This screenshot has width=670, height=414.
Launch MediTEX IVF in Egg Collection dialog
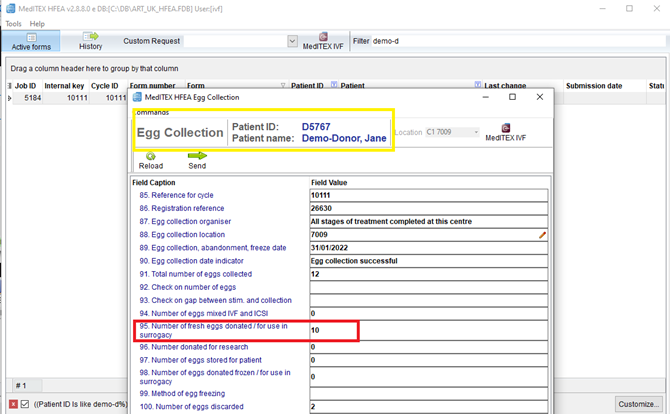[505, 132]
